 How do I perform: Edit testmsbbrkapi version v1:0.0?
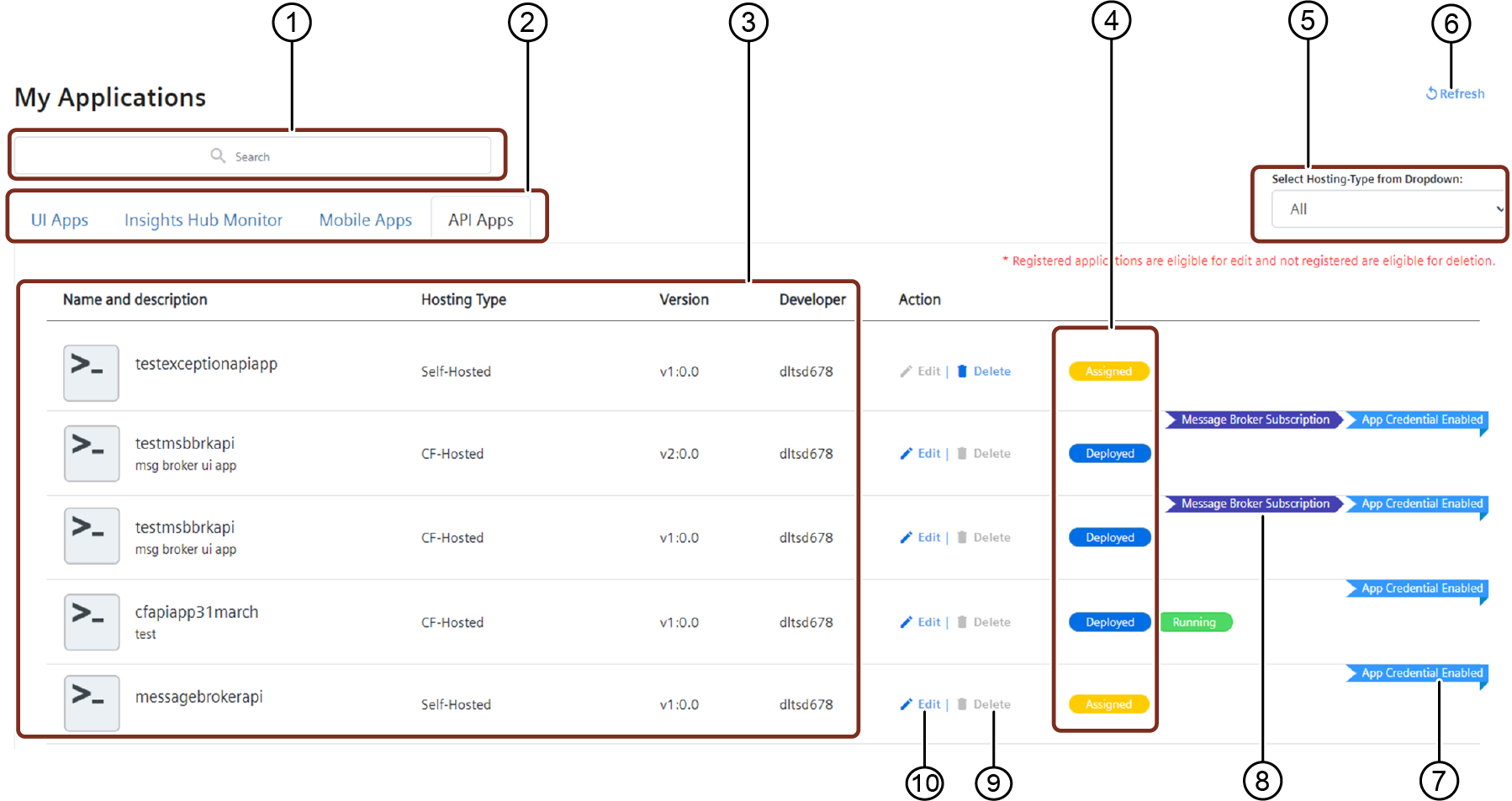tap(921, 538)
